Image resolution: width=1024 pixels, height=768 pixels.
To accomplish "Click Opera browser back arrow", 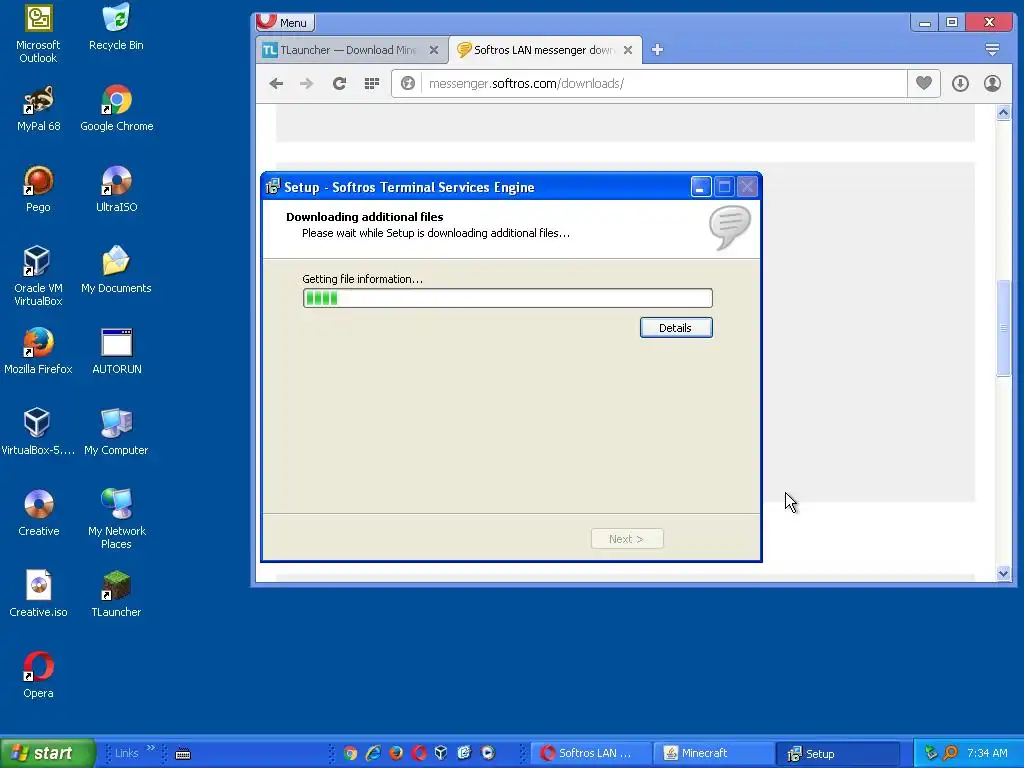I will point(276,84).
